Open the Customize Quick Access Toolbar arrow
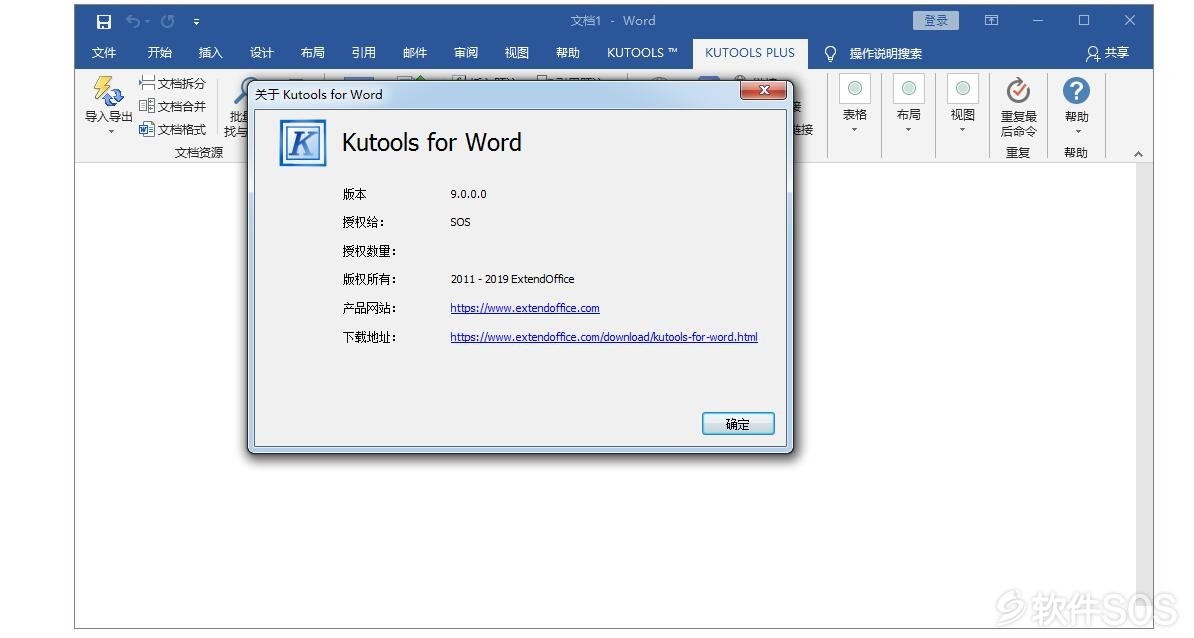The height and width of the screenshot is (638, 1194). click(196, 22)
